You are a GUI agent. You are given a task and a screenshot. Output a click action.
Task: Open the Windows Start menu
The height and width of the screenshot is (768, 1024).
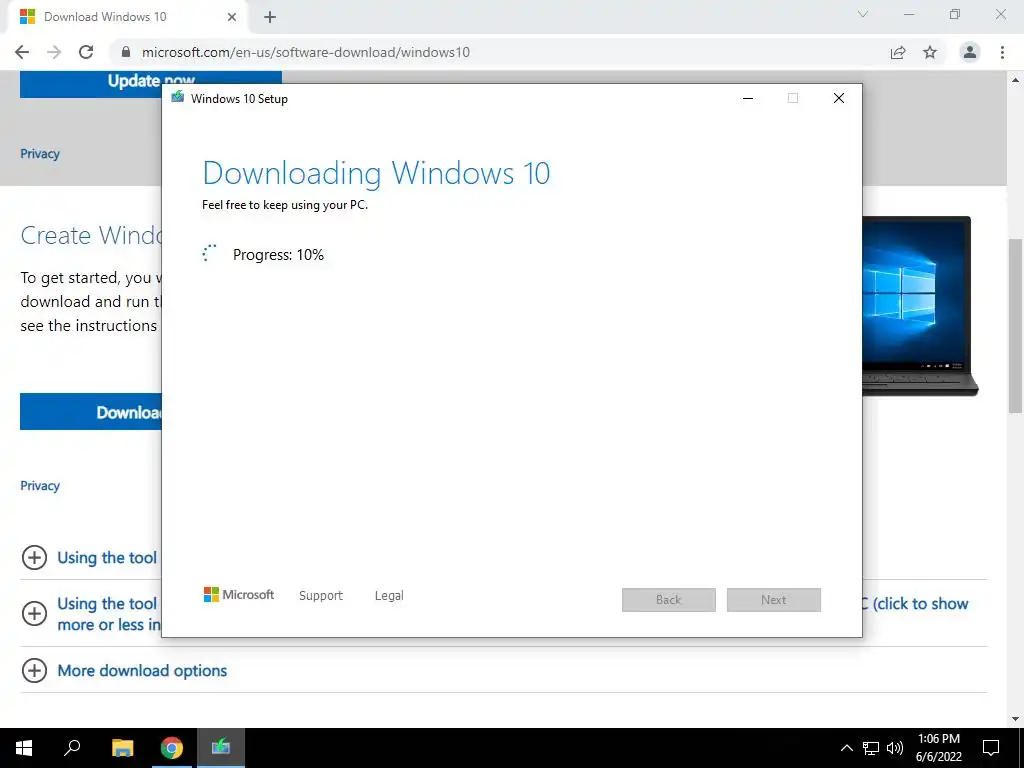click(24, 748)
